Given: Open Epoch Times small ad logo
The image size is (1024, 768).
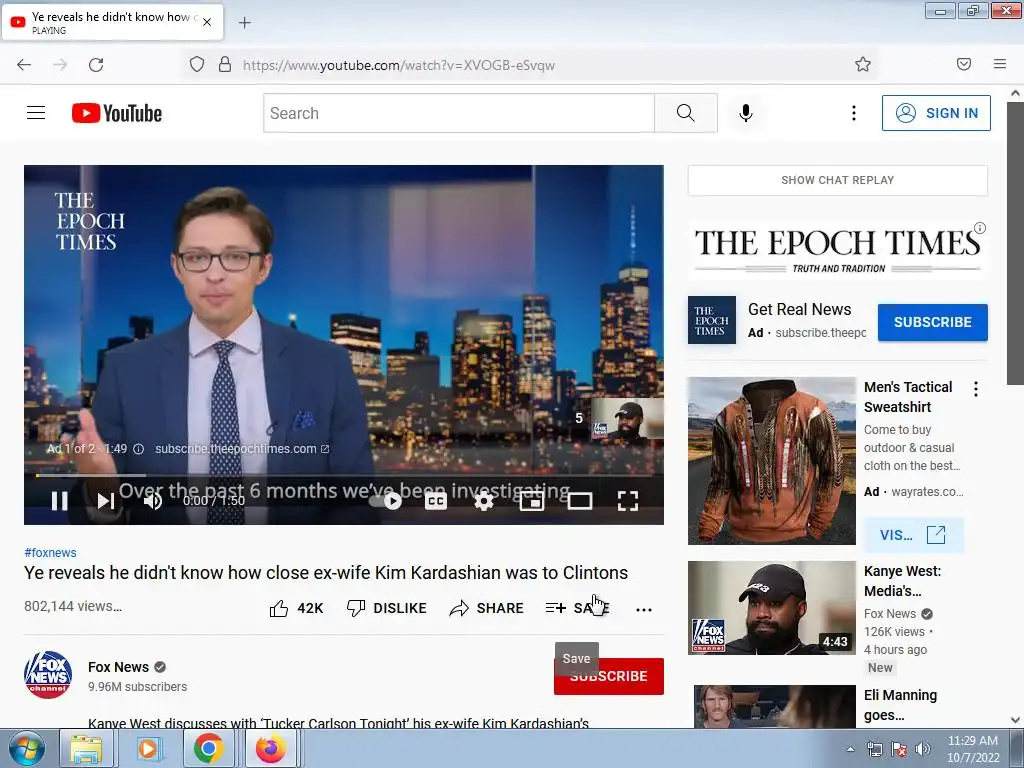Looking at the screenshot, I should click(x=712, y=320).
